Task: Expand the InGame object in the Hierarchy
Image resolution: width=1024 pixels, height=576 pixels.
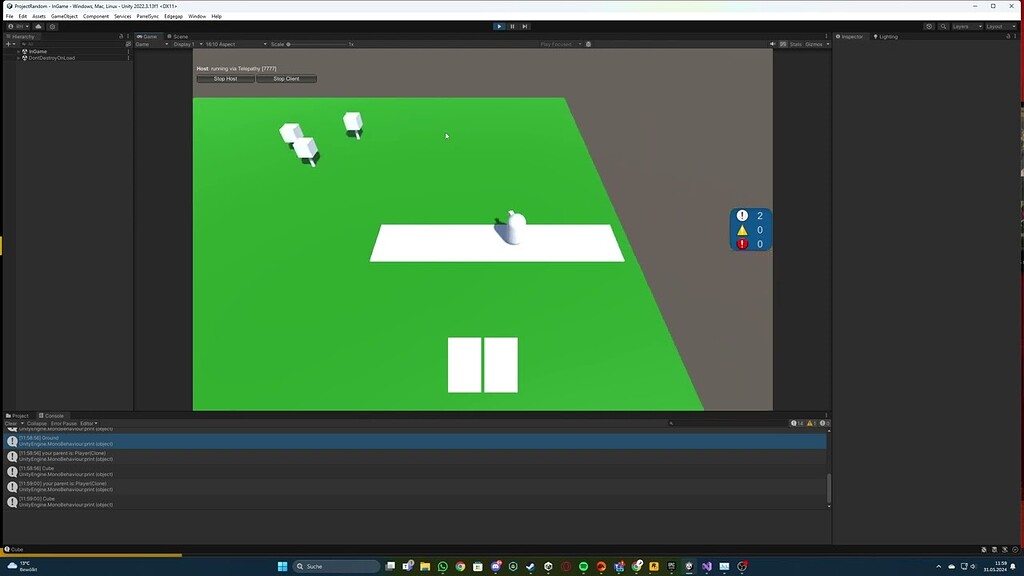Action: [x=16, y=51]
